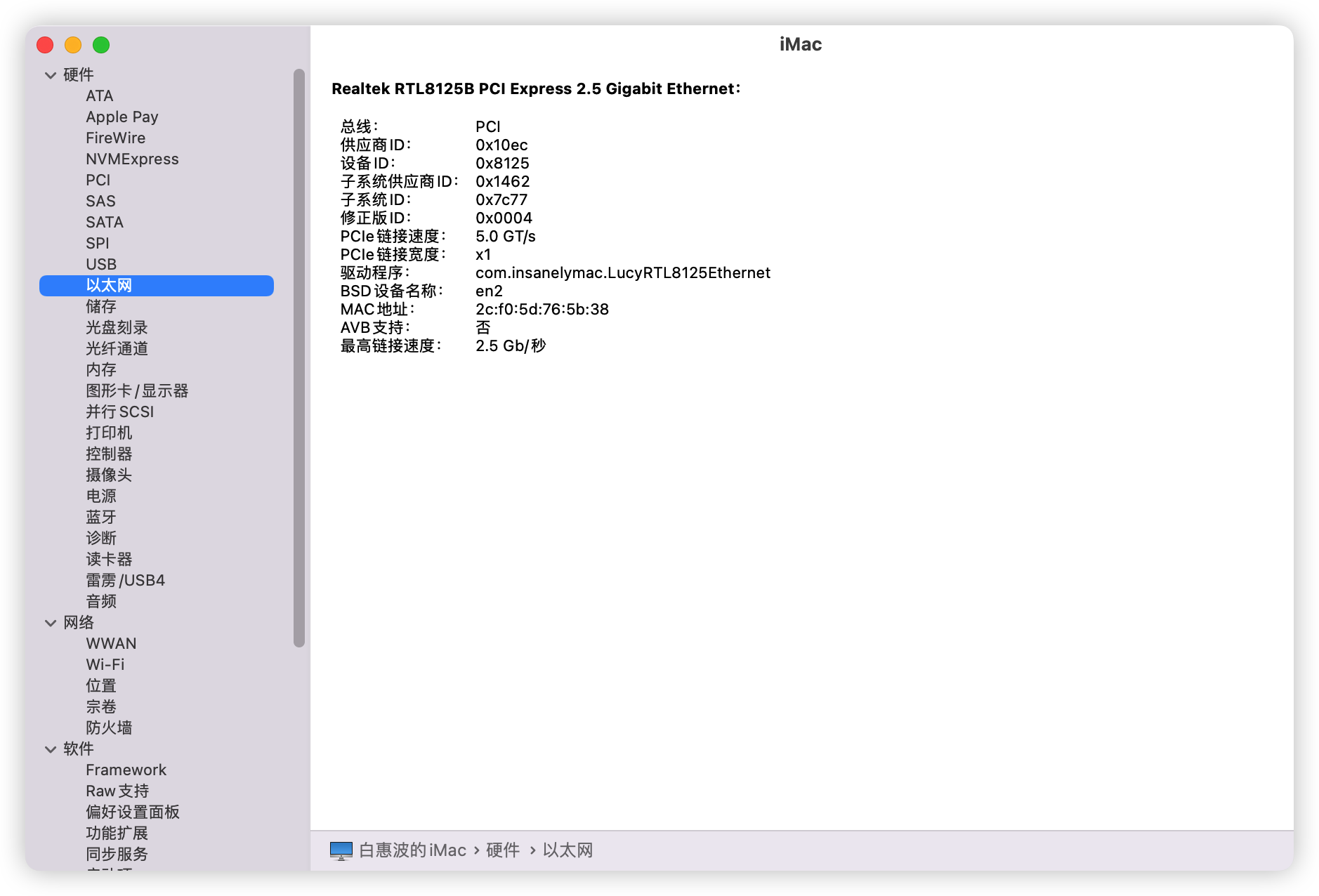1319x896 pixels.
Task: Open NVMExpress hardware entry
Action: point(132,159)
